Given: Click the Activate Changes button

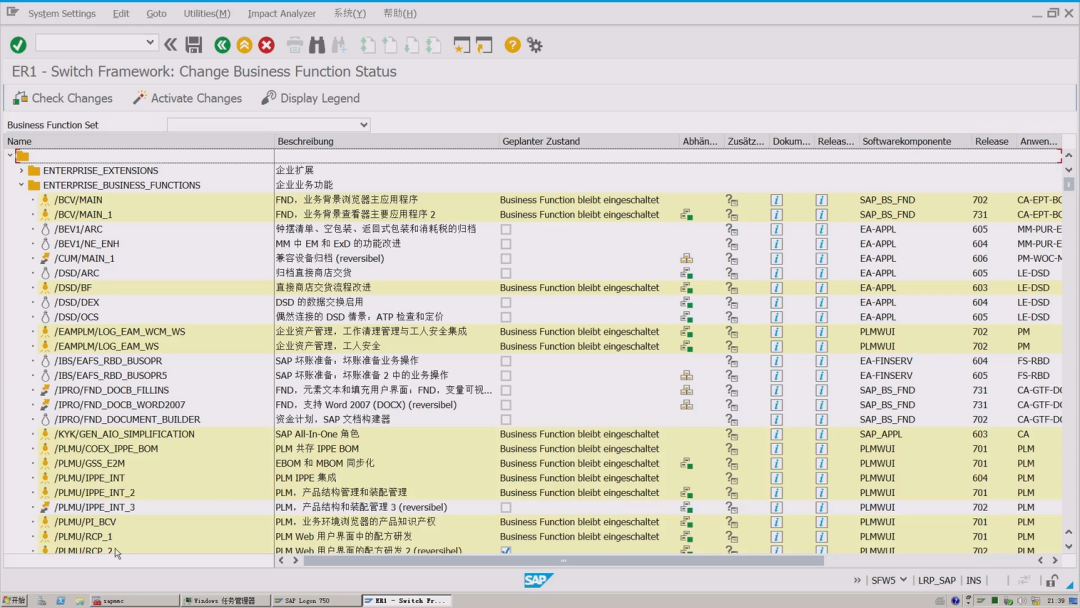Looking at the screenshot, I should pyautogui.click(x=187, y=98).
